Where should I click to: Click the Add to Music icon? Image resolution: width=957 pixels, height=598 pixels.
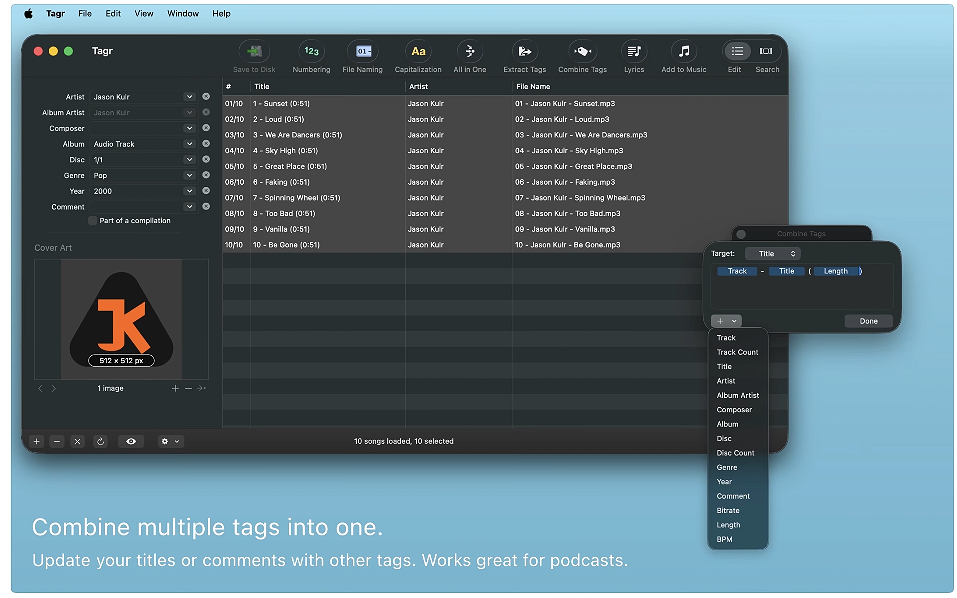click(684, 51)
